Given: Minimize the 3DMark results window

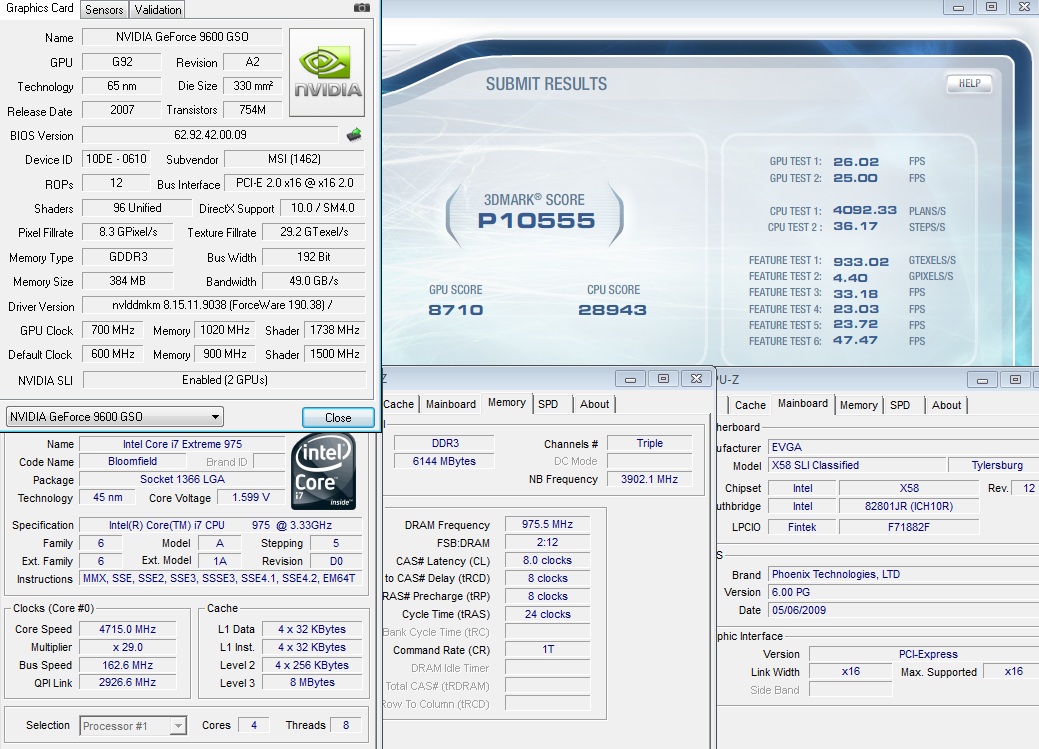Looking at the screenshot, I should (x=958, y=7).
